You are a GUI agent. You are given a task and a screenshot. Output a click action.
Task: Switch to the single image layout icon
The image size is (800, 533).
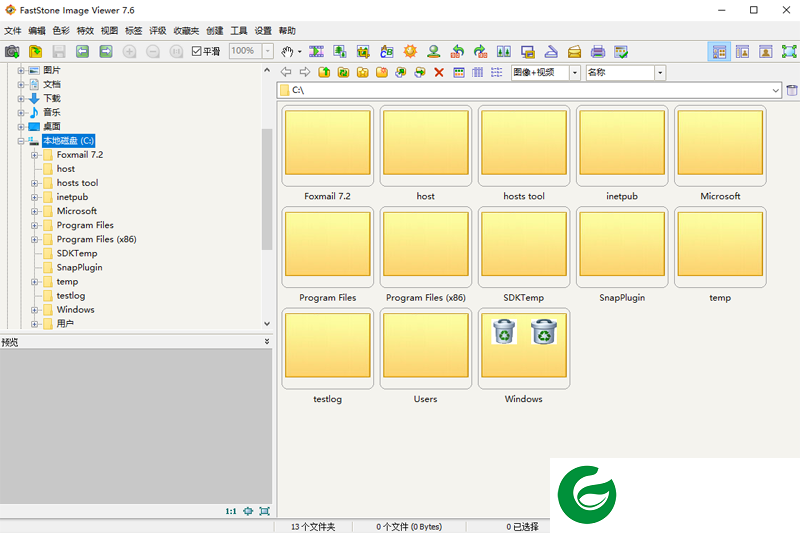765,52
